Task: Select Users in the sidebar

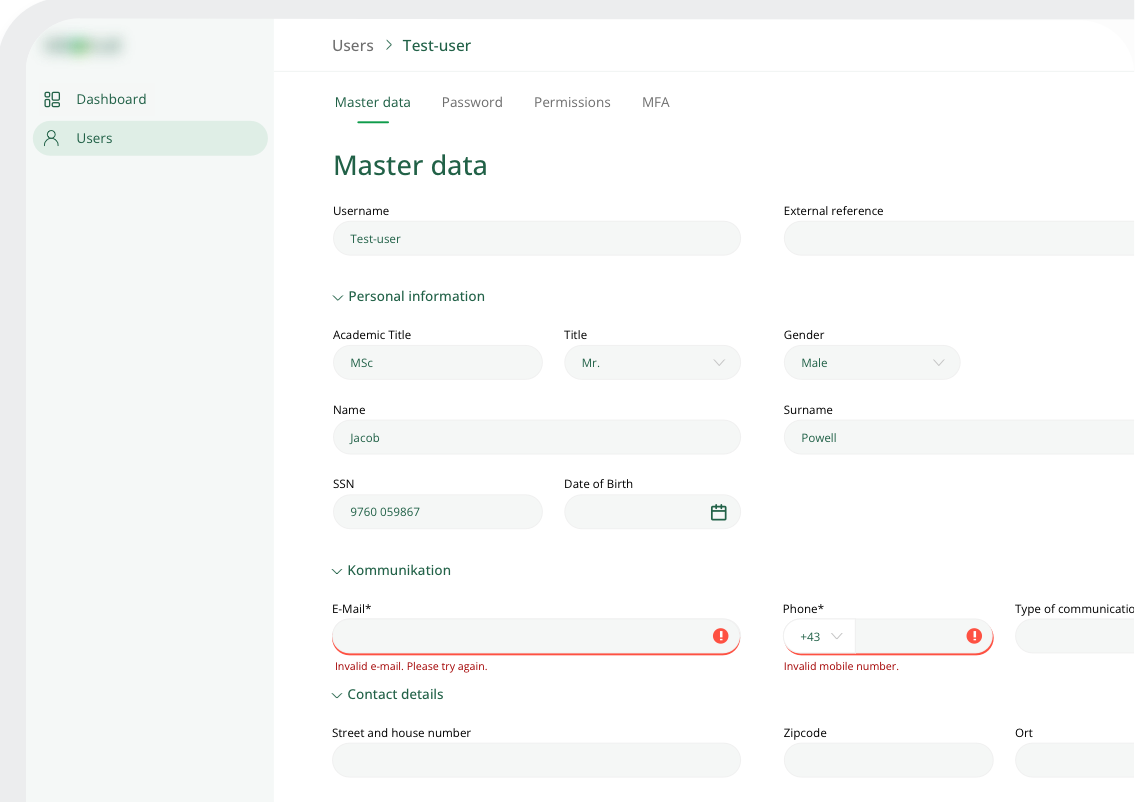Action: coord(150,138)
